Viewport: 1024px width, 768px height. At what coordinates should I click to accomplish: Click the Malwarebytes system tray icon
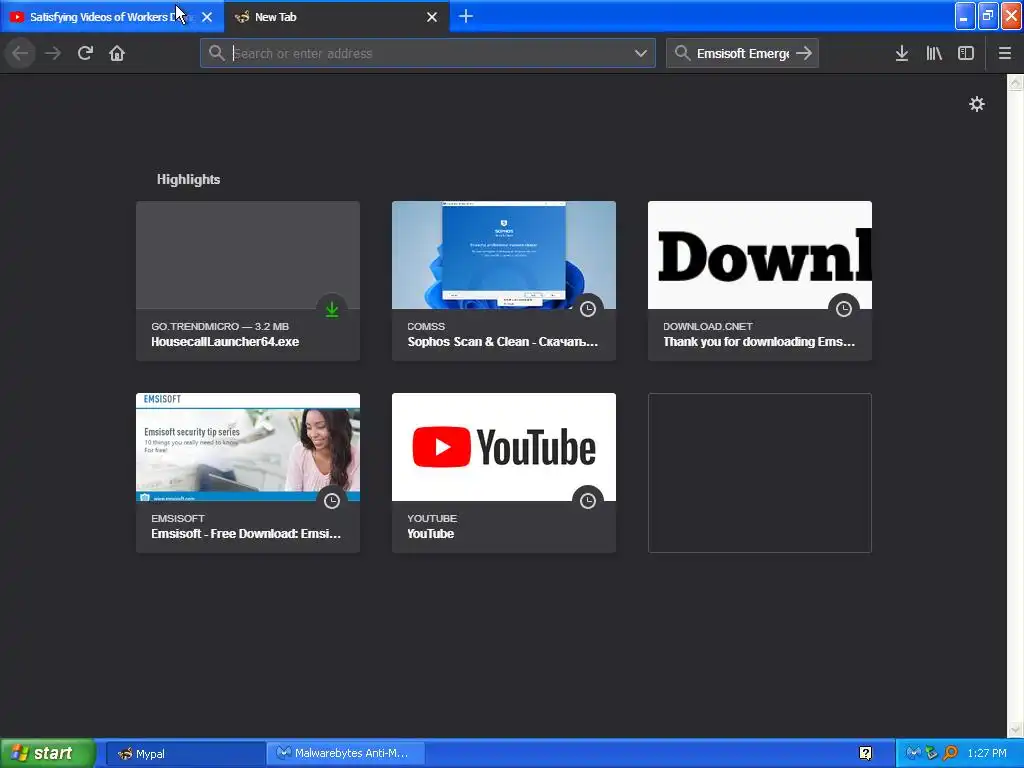click(x=913, y=754)
